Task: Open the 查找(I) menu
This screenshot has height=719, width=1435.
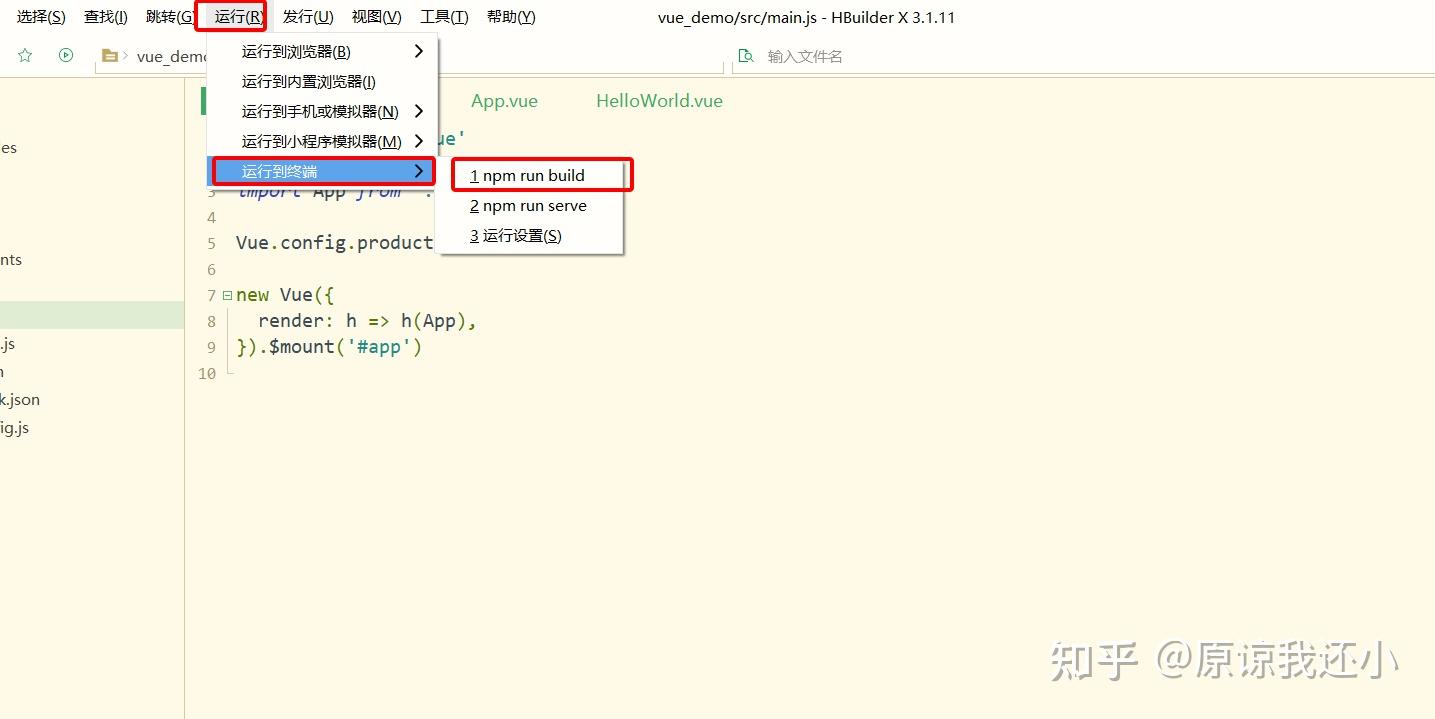Action: [106, 17]
